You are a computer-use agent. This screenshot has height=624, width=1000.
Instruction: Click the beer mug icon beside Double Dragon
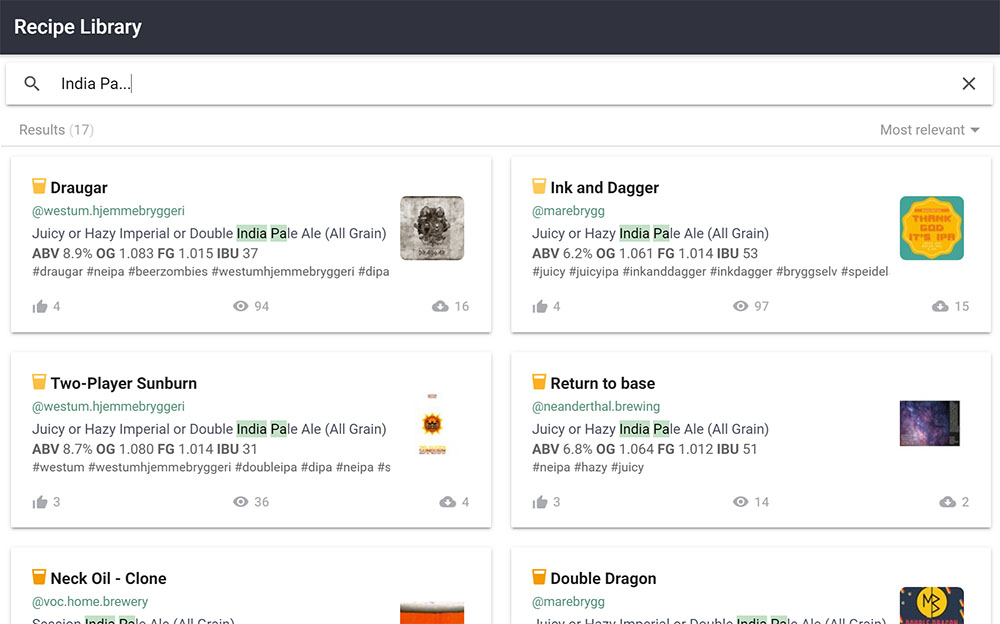coord(538,577)
